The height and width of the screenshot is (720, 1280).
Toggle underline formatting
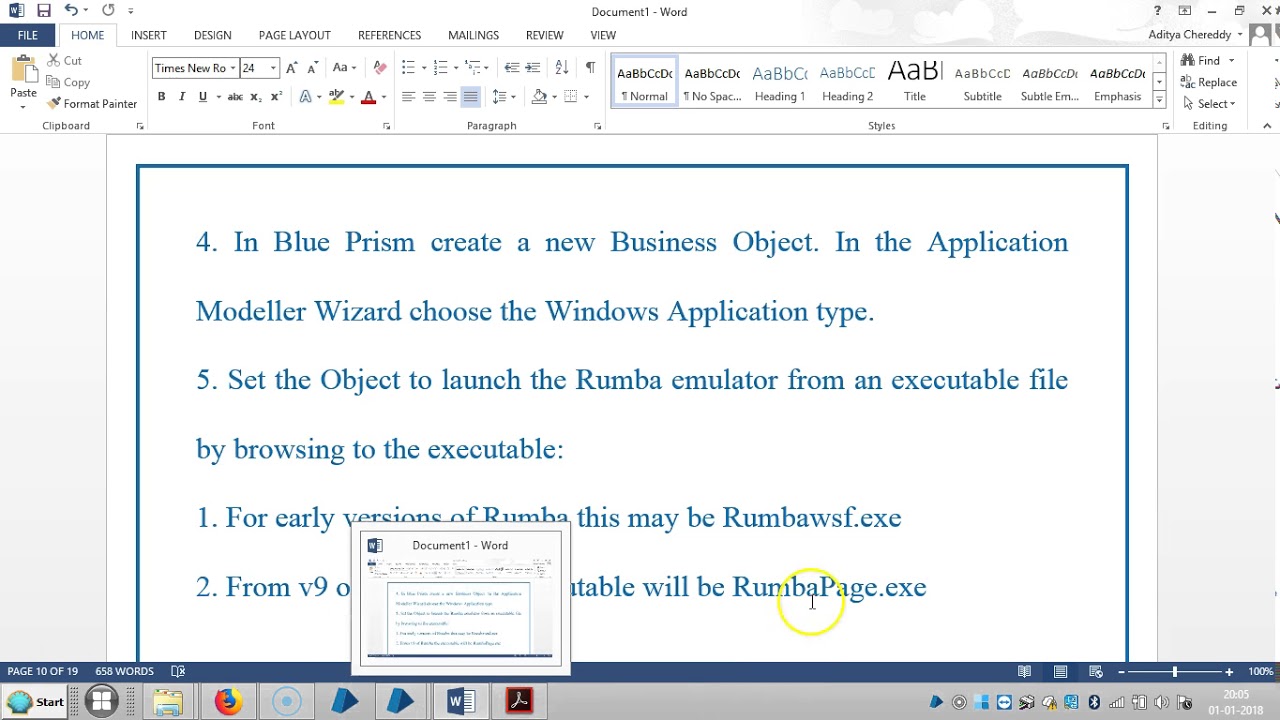point(203,97)
